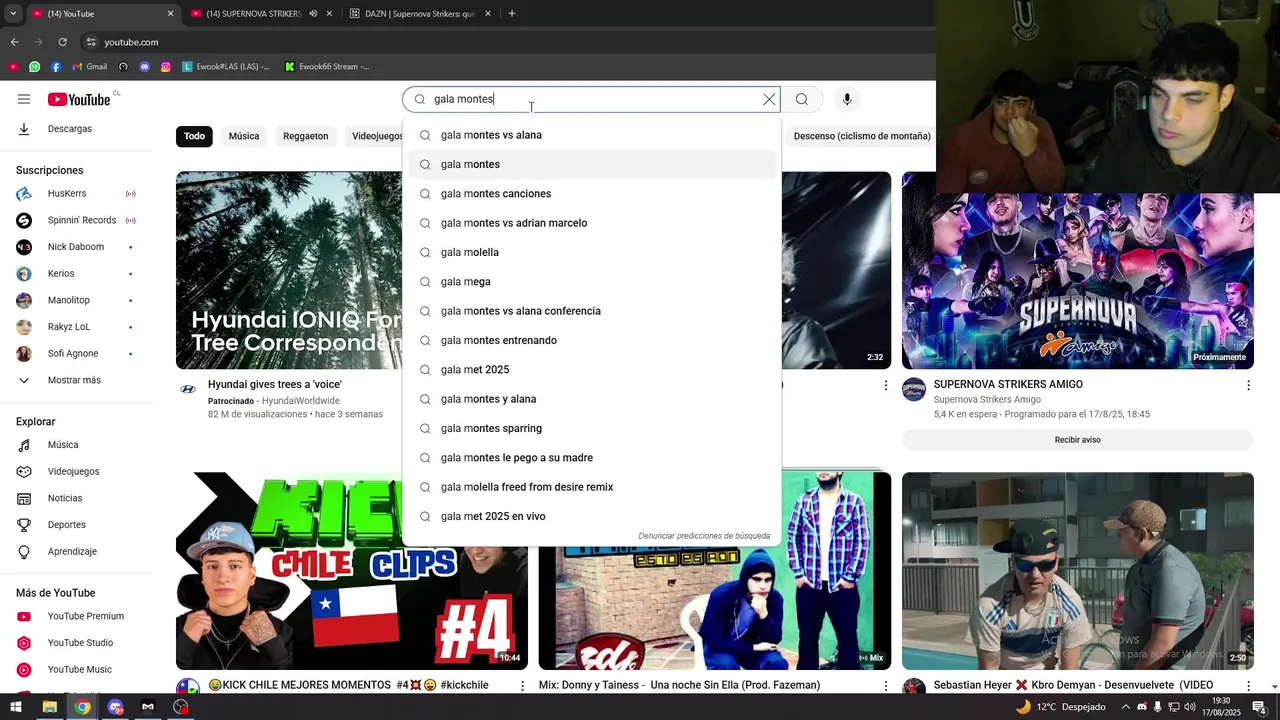The height and width of the screenshot is (720, 1280).
Task: Open the Gmail bookmark
Action: (x=90, y=67)
